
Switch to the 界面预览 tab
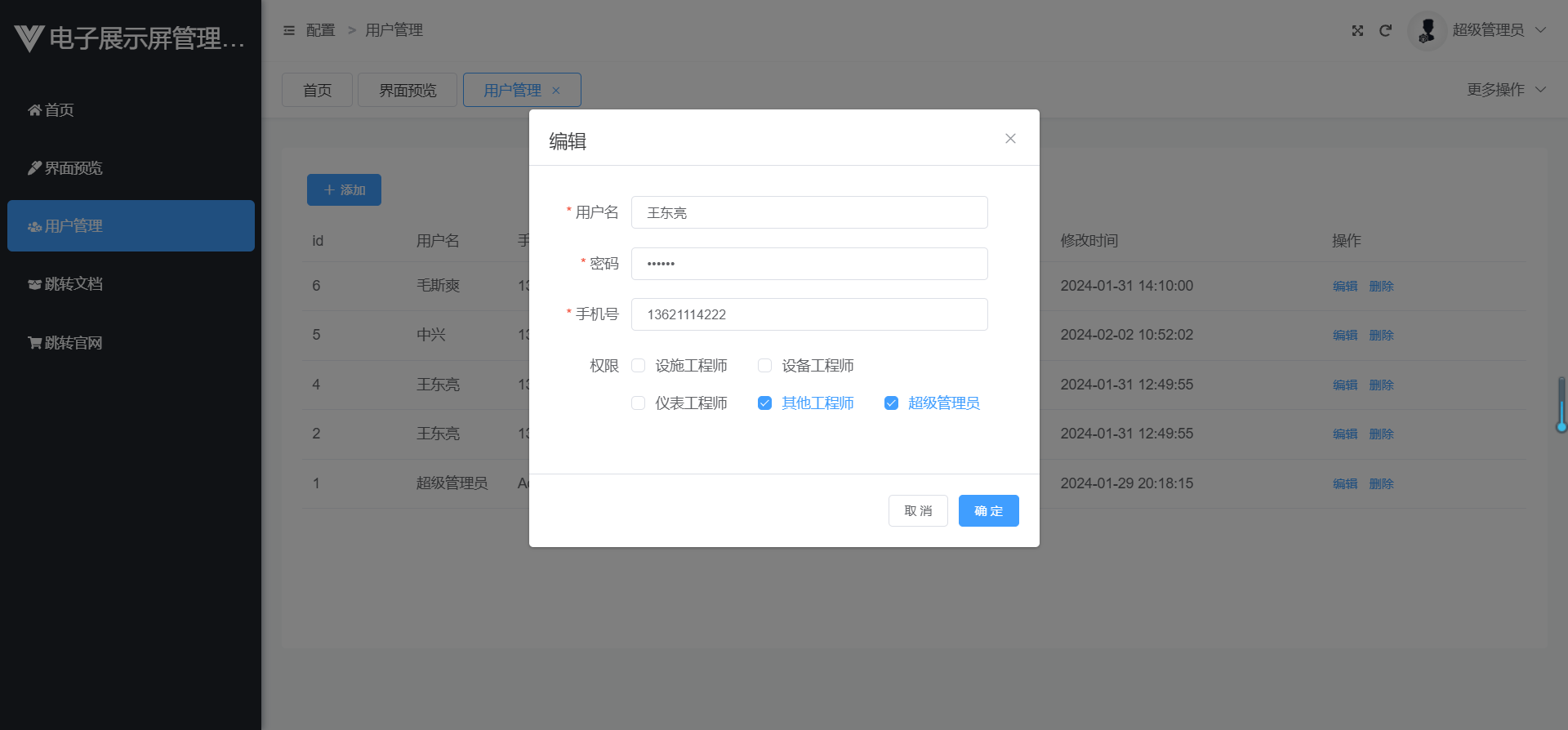[x=408, y=91]
